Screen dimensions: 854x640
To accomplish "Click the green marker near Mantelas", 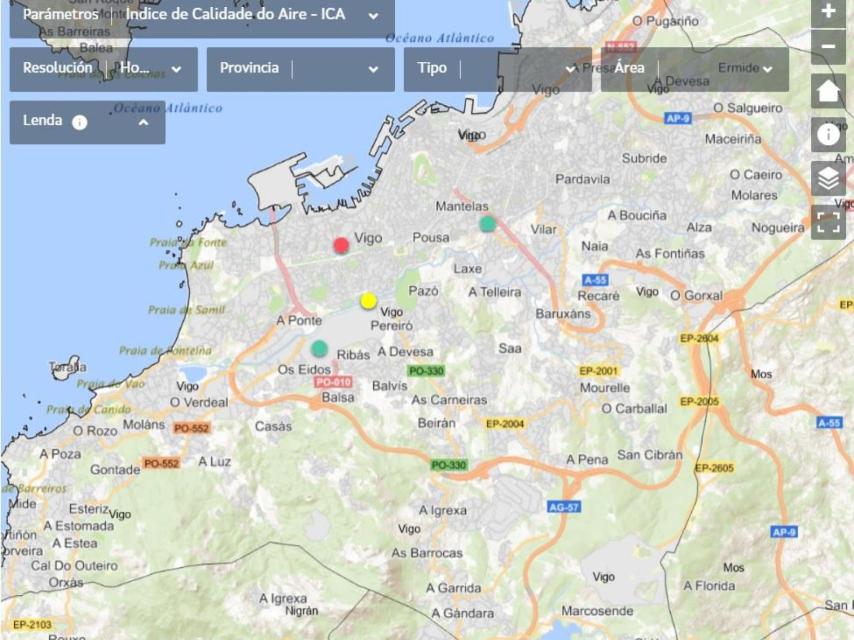I will (x=487, y=224).
